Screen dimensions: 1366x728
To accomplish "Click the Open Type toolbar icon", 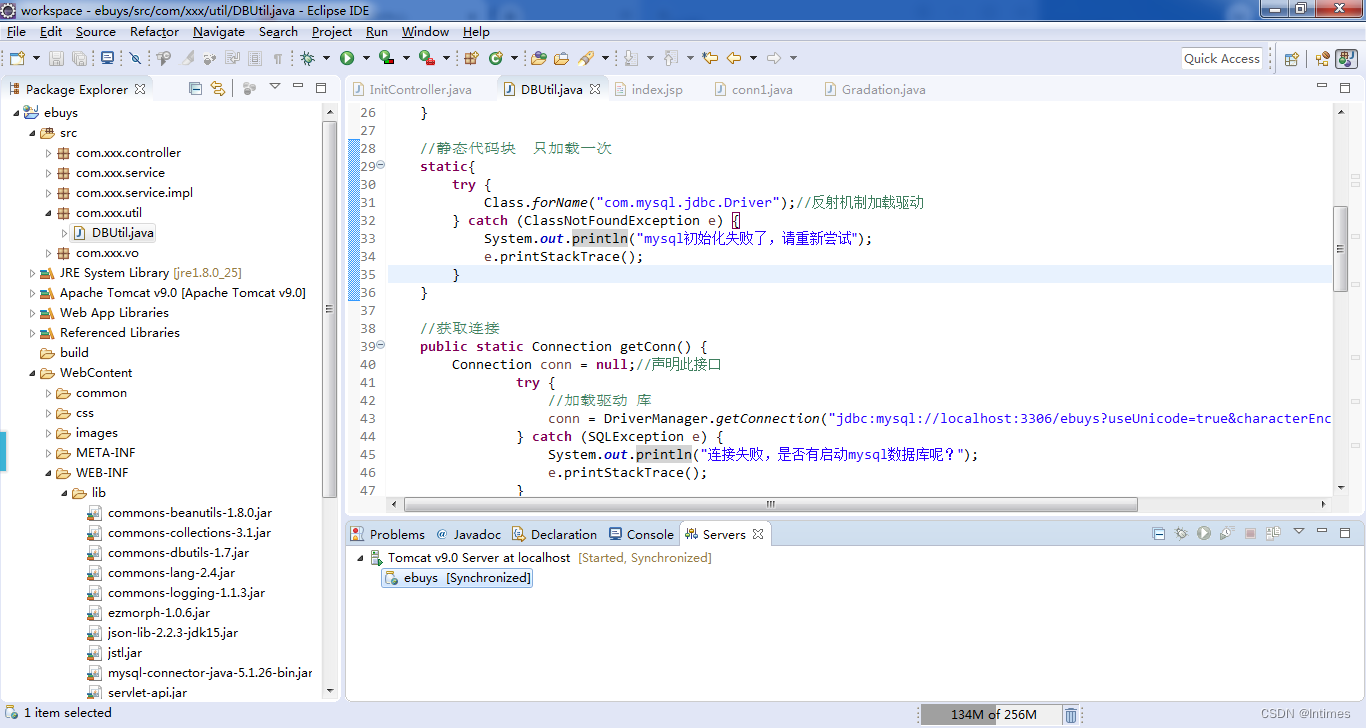I will (539, 58).
